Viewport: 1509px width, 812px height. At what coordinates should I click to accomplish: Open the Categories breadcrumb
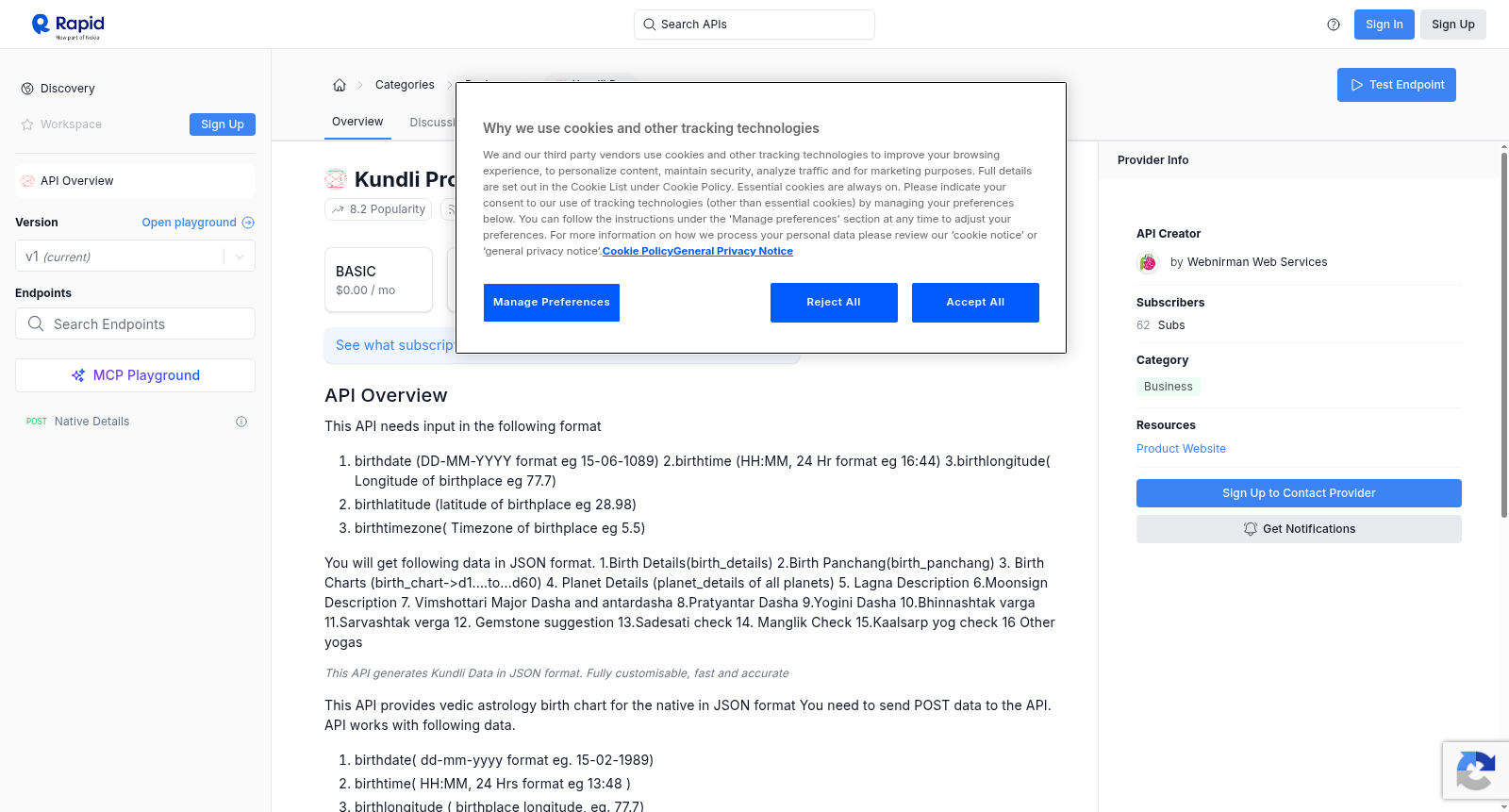(x=405, y=85)
